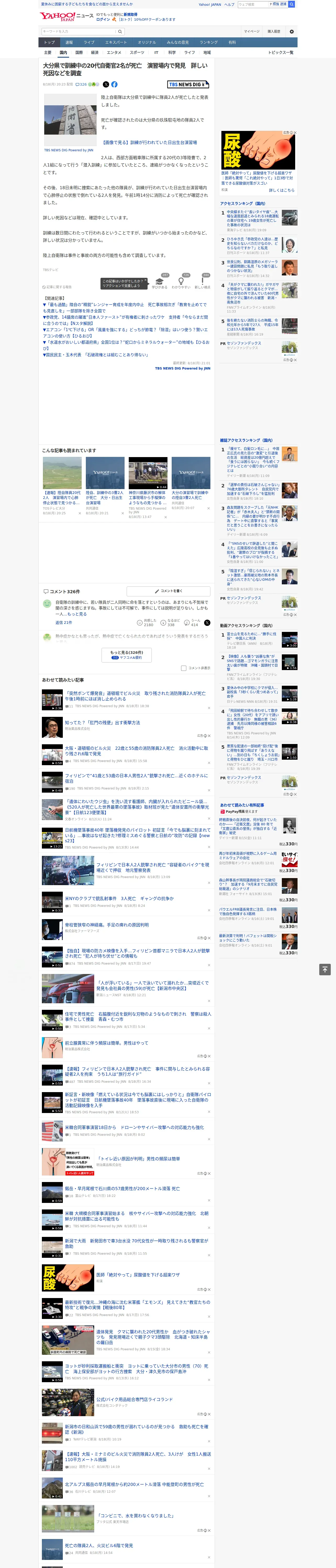Screen dimensions: 336x1568
Task: Click the article's Ministry of Defense photo
Action: click(x=71, y=119)
